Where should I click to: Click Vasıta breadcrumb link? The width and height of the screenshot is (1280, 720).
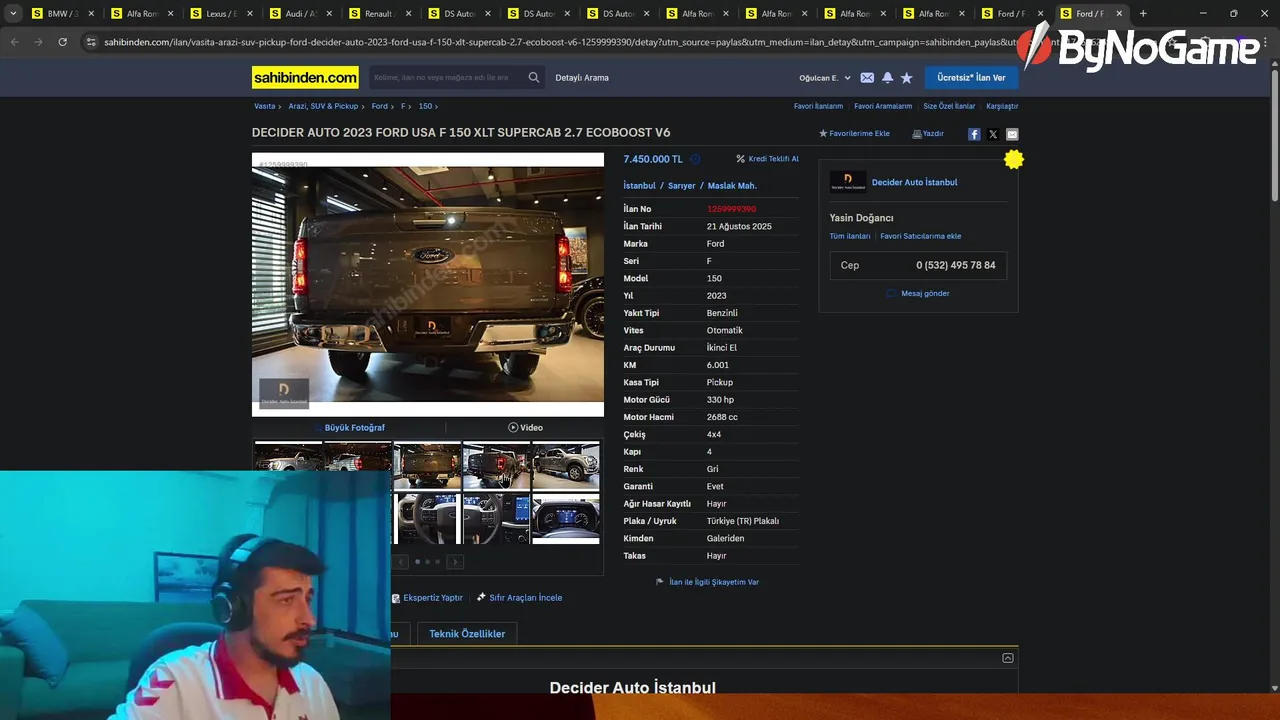tap(264, 106)
